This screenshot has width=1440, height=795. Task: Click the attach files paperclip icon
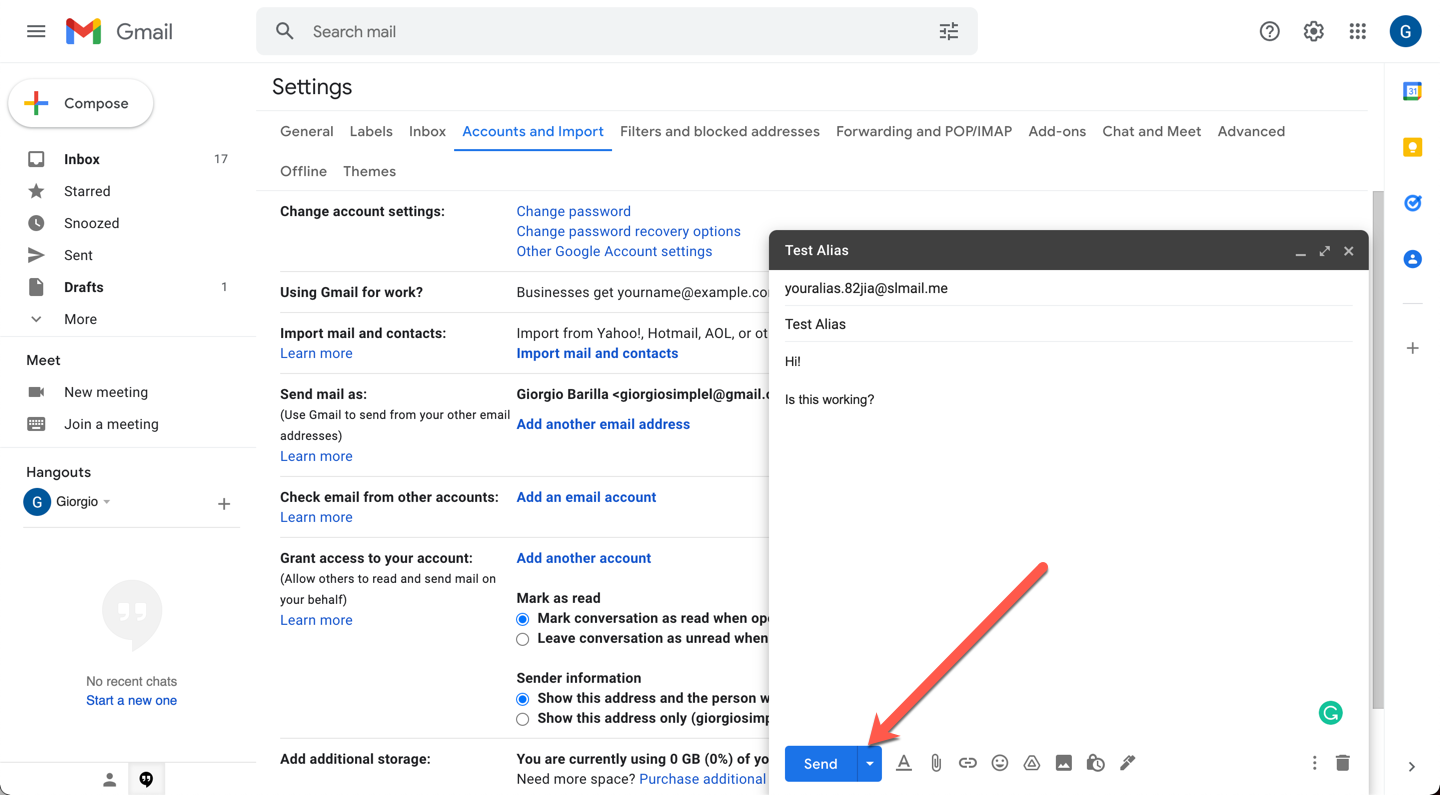coord(935,763)
